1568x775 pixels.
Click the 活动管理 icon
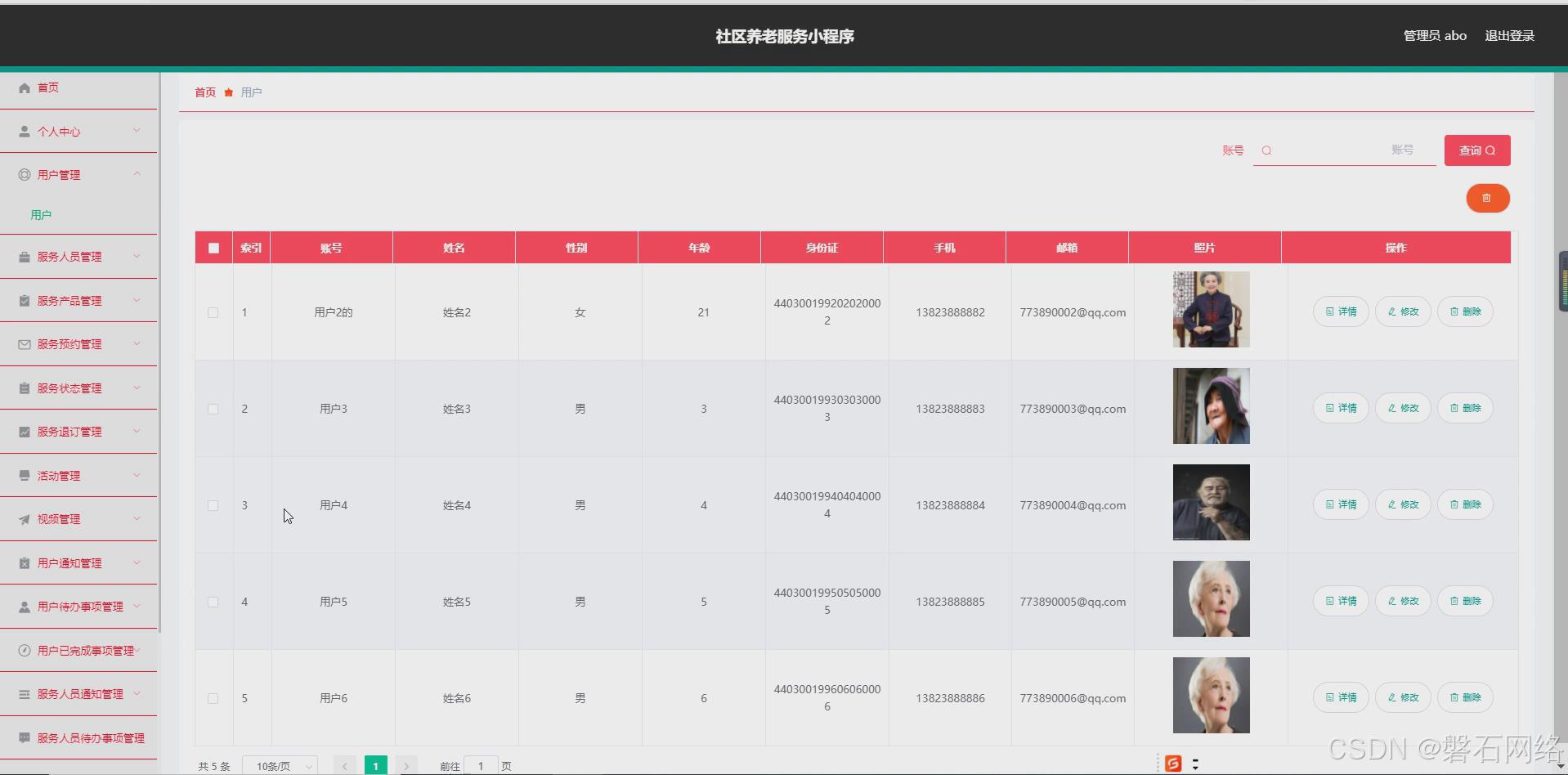click(x=25, y=476)
